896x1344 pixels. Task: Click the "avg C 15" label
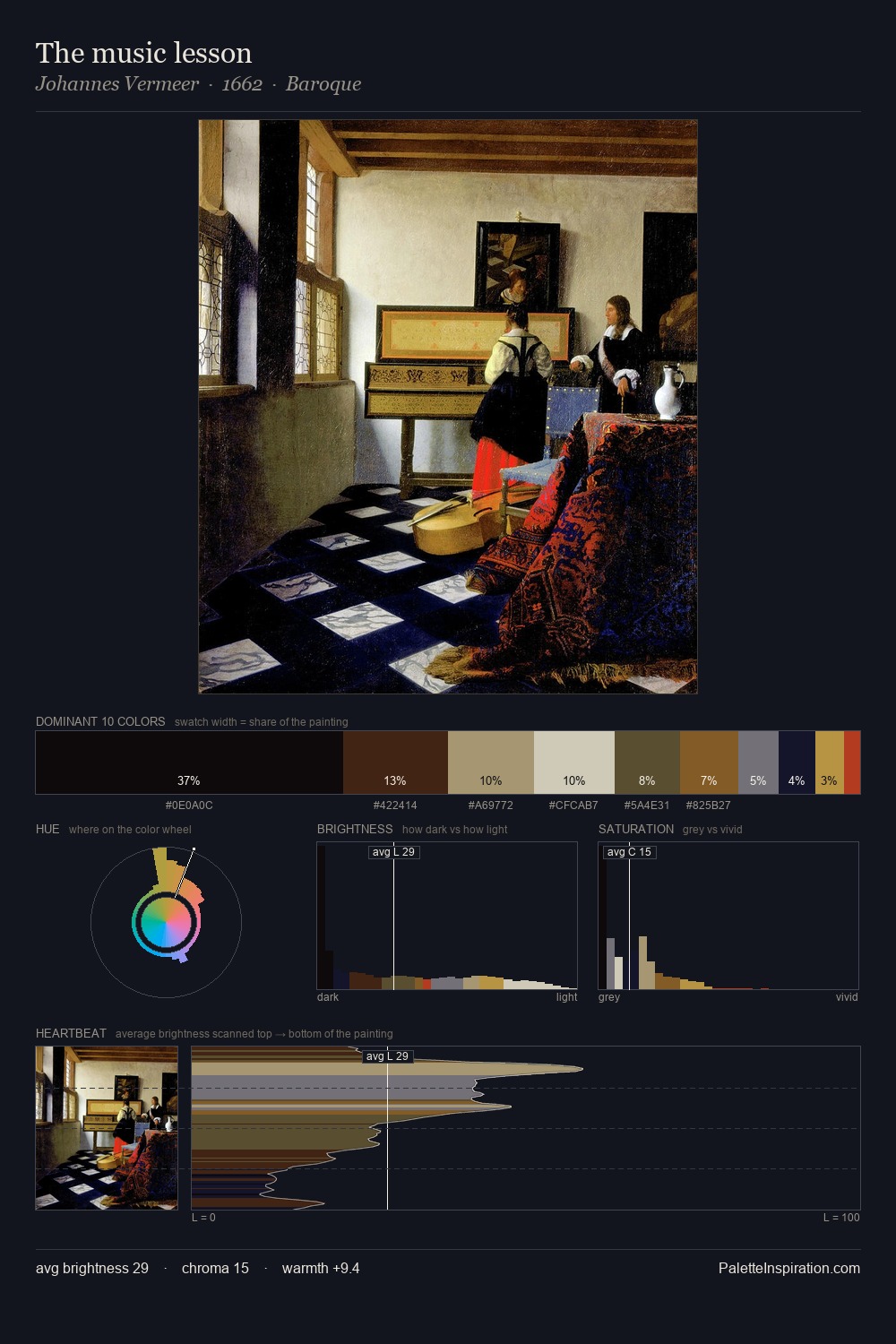(x=630, y=852)
